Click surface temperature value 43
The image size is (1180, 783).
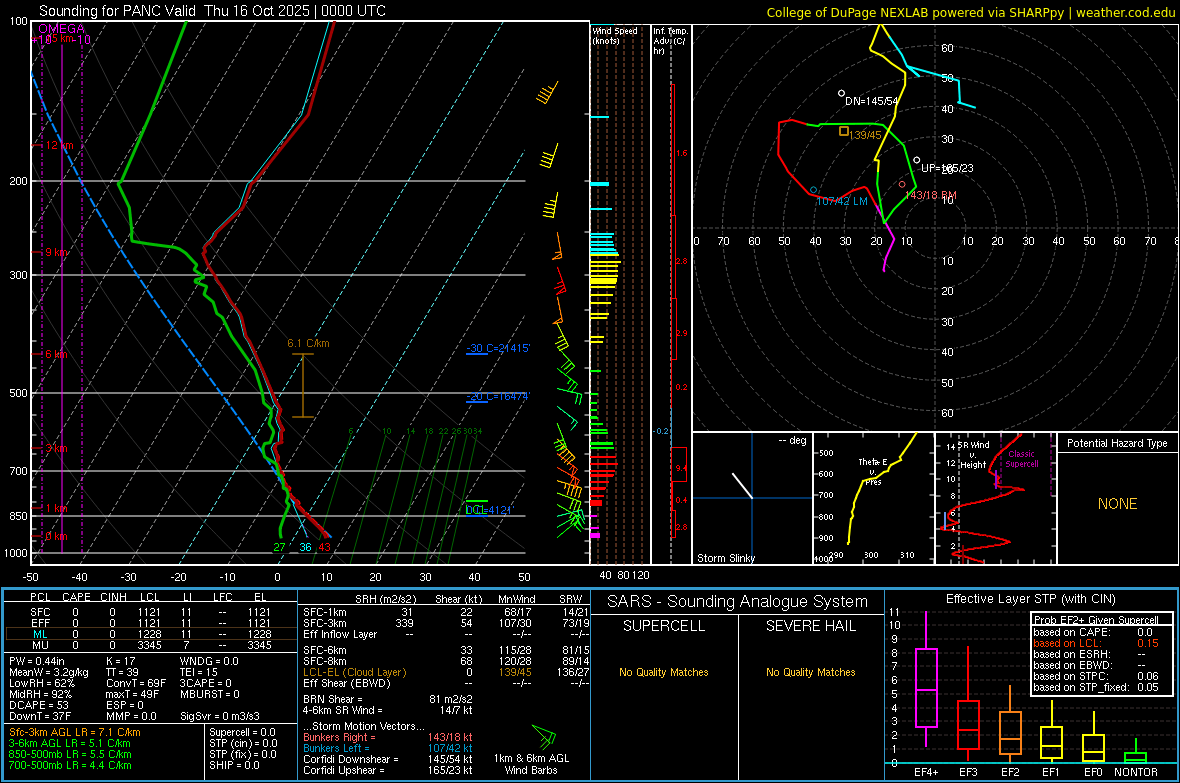[324, 547]
